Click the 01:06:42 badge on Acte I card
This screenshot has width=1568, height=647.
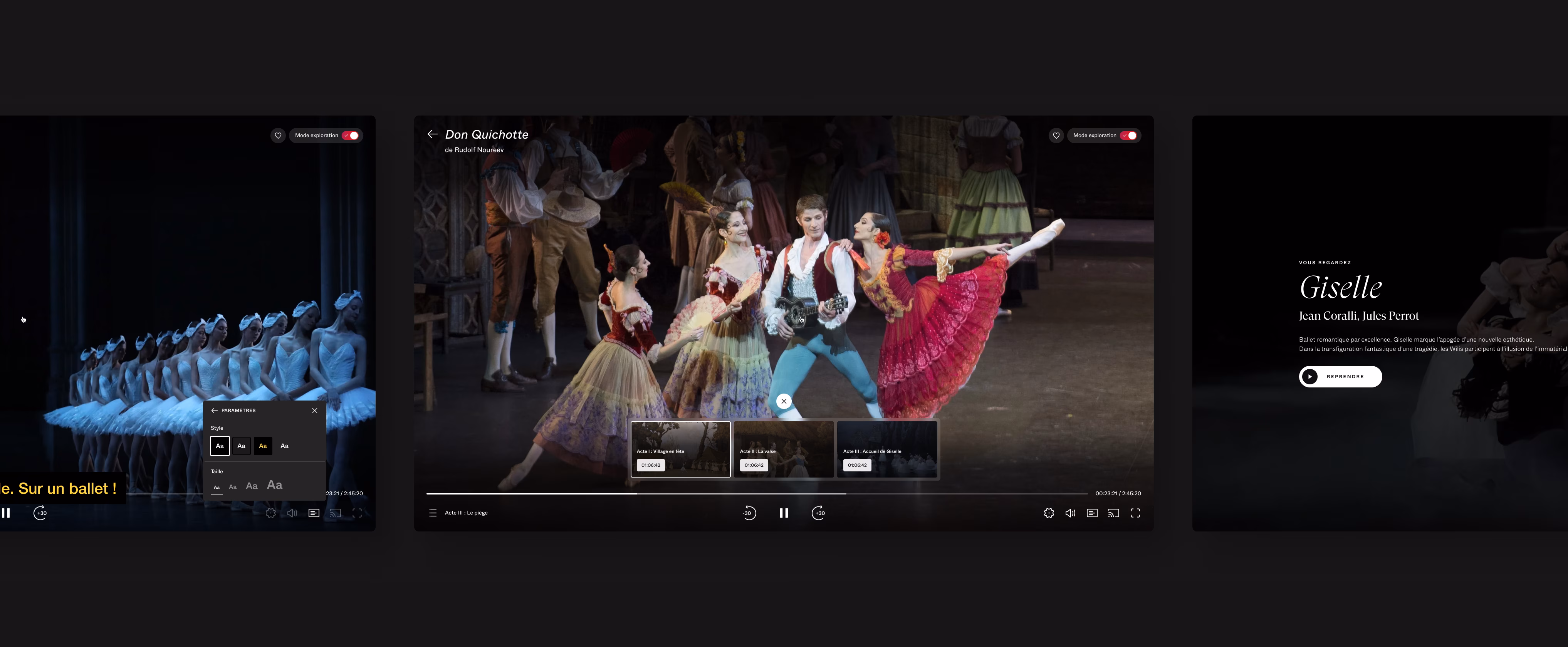[651, 465]
